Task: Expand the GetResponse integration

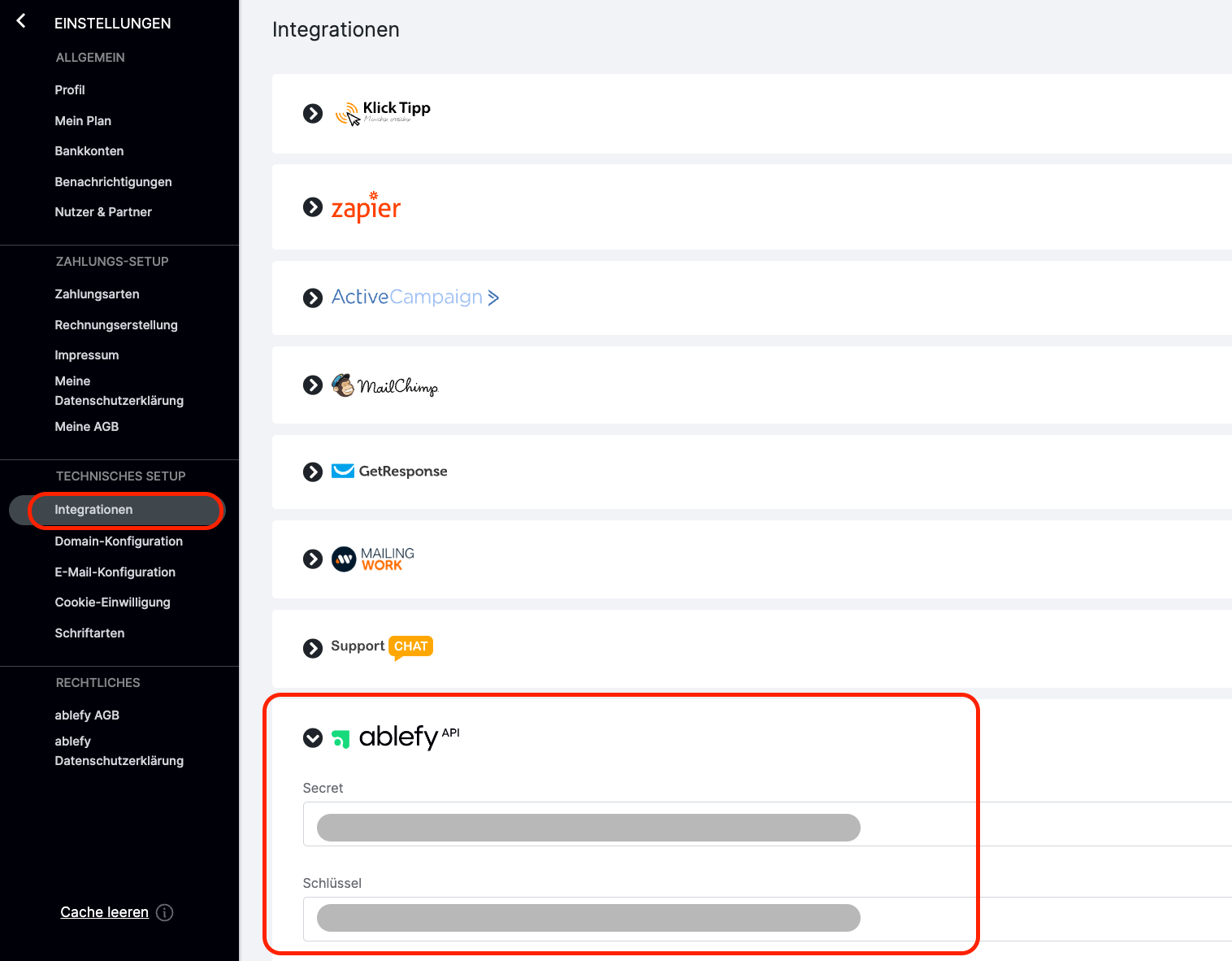Action: [313, 472]
